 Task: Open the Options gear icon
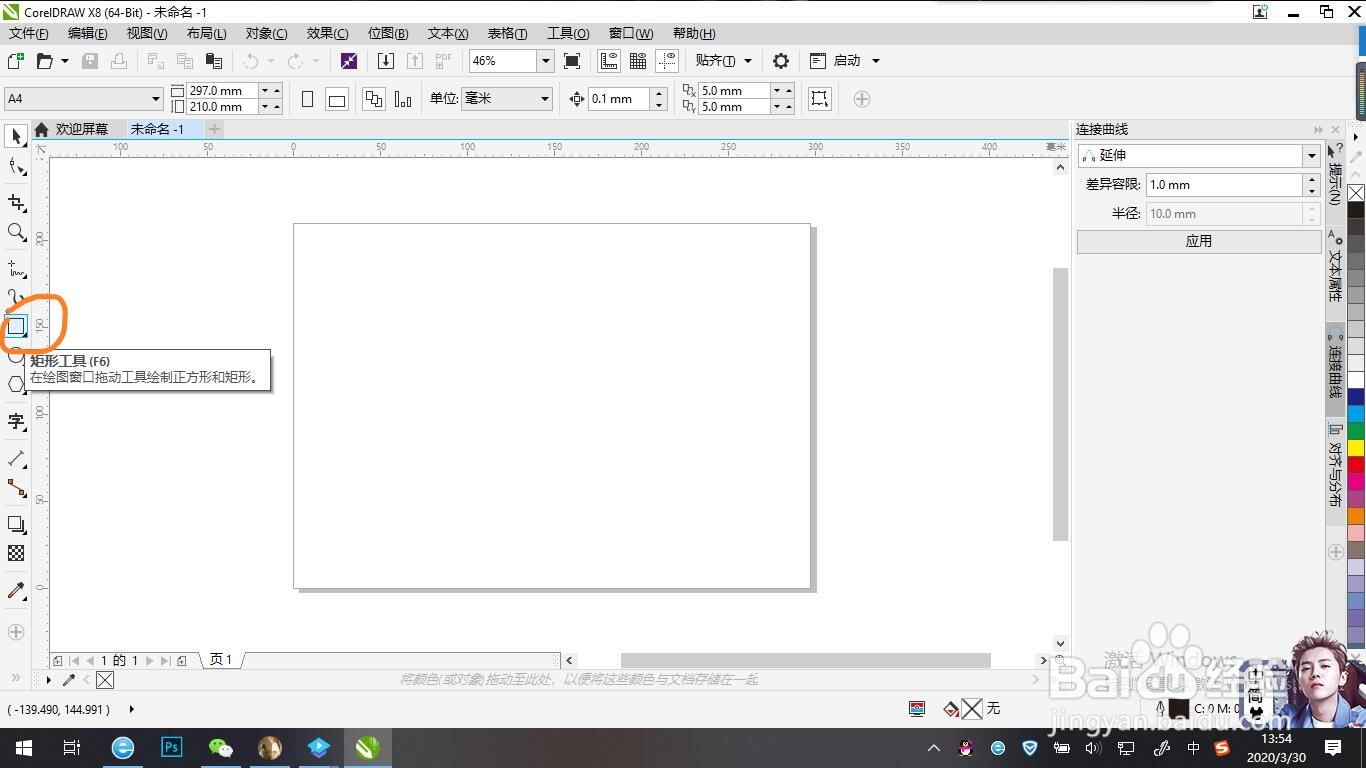click(x=781, y=61)
